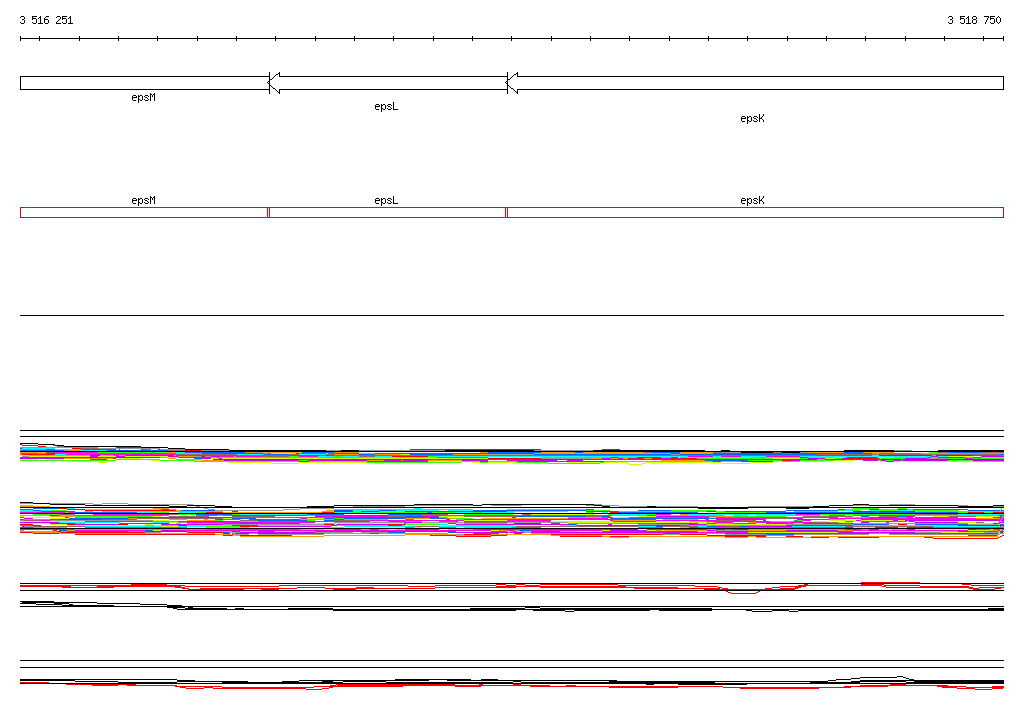Viewport: 1024px width, 714px height.
Task: Click the epsK label under black arrow
Action: pyautogui.click(x=752, y=118)
